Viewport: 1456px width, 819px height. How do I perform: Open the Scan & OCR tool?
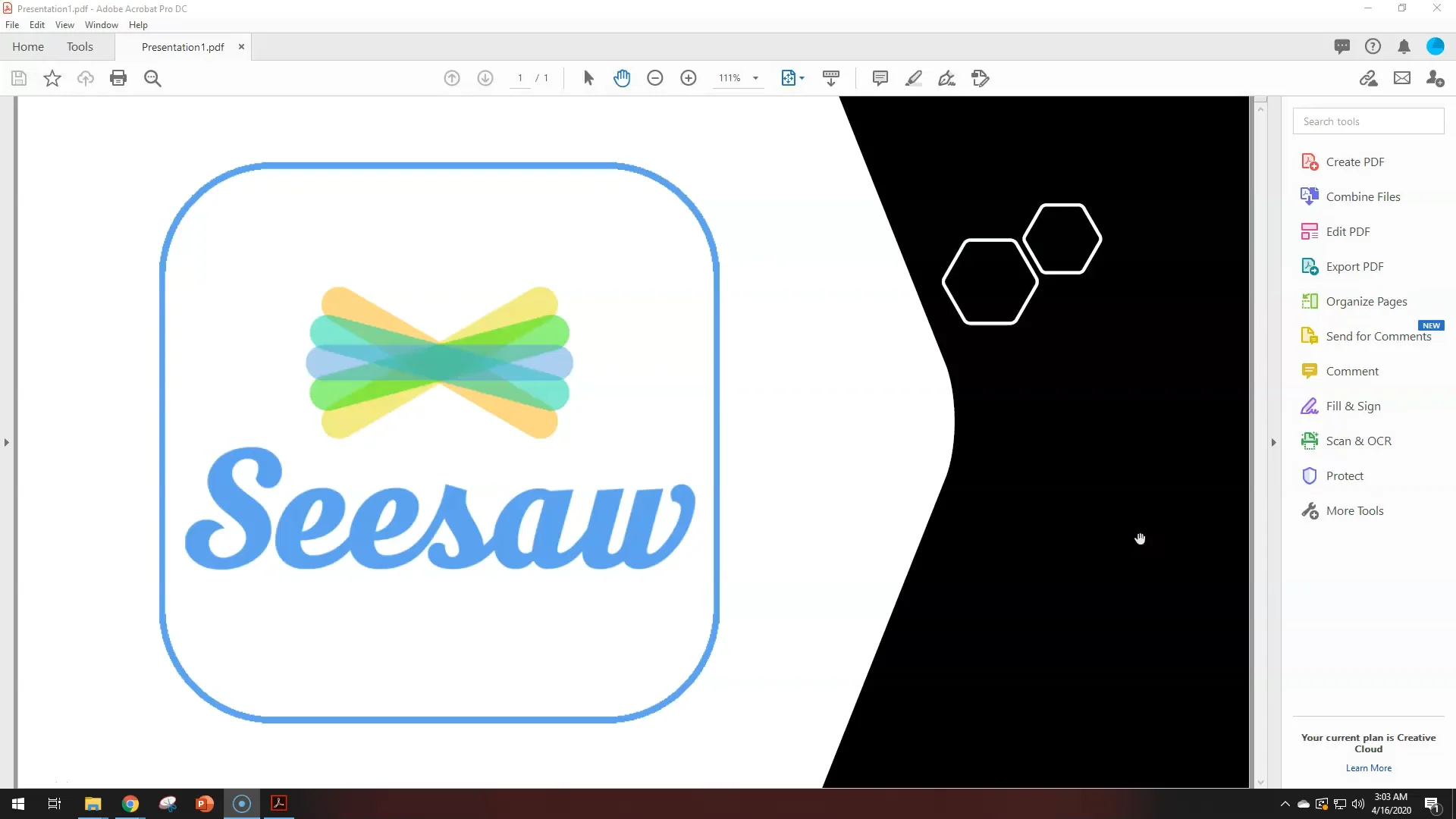(x=1358, y=440)
